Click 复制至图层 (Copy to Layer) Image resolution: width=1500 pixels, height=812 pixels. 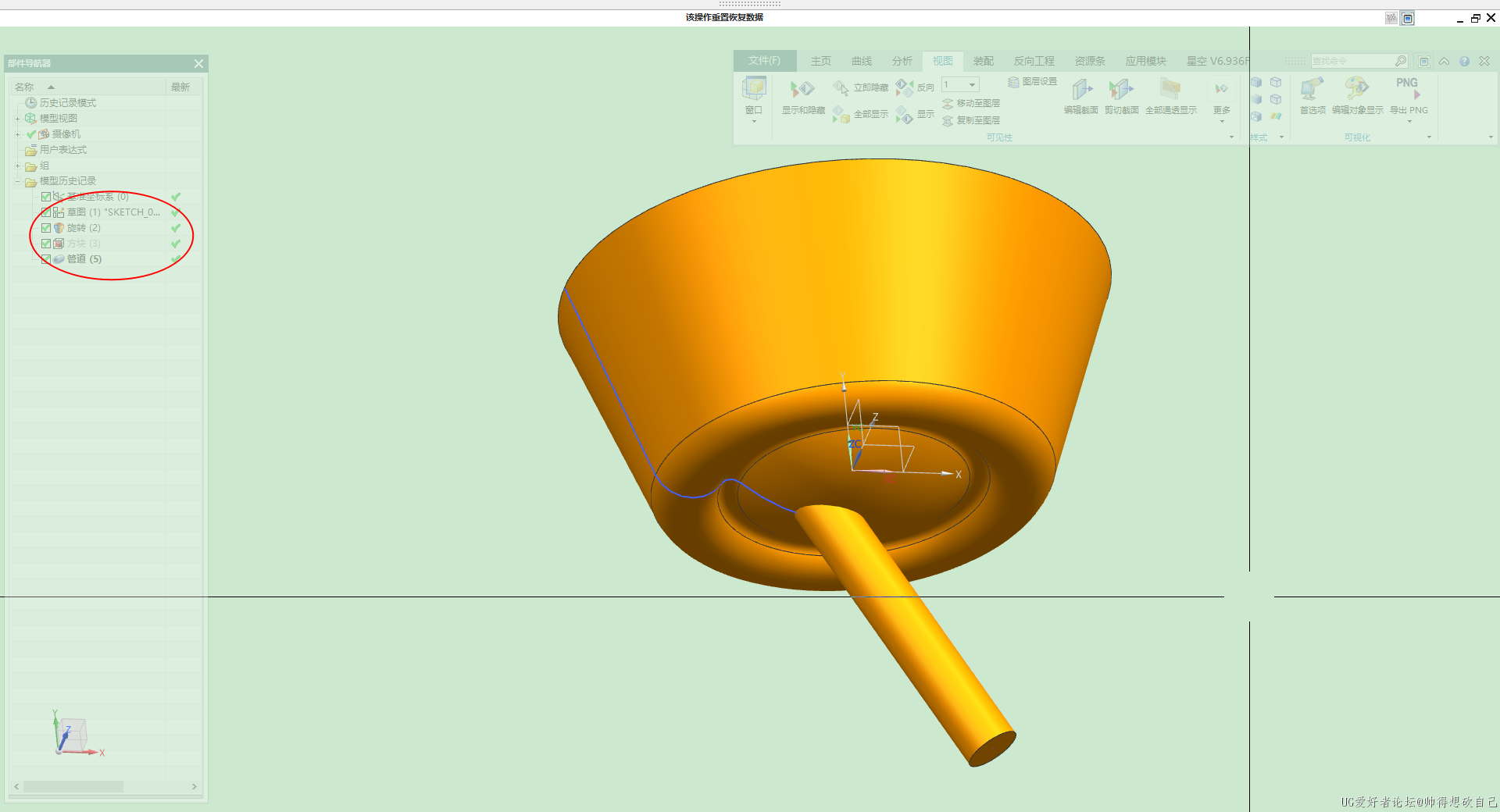coord(971,121)
